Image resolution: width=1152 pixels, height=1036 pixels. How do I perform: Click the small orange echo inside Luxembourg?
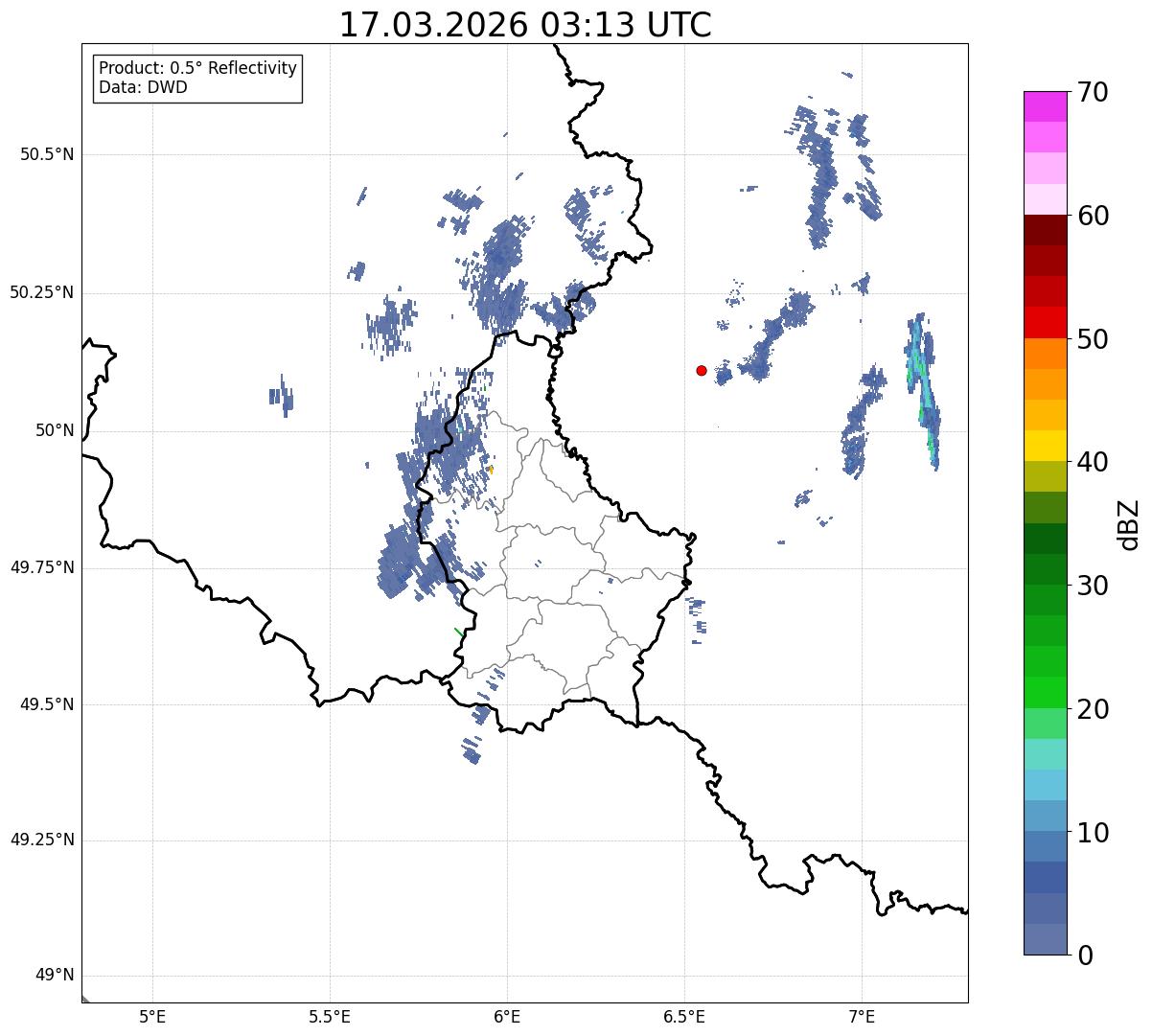491,470
